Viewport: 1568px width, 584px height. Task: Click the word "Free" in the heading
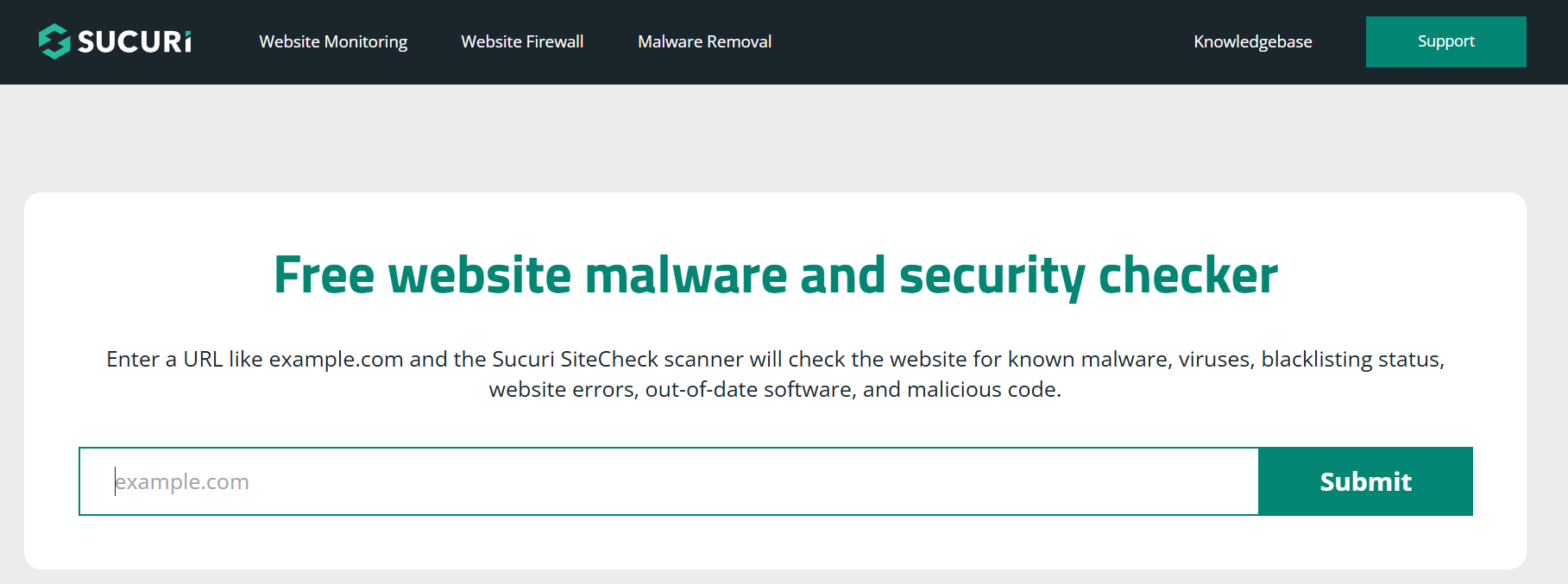pos(324,276)
